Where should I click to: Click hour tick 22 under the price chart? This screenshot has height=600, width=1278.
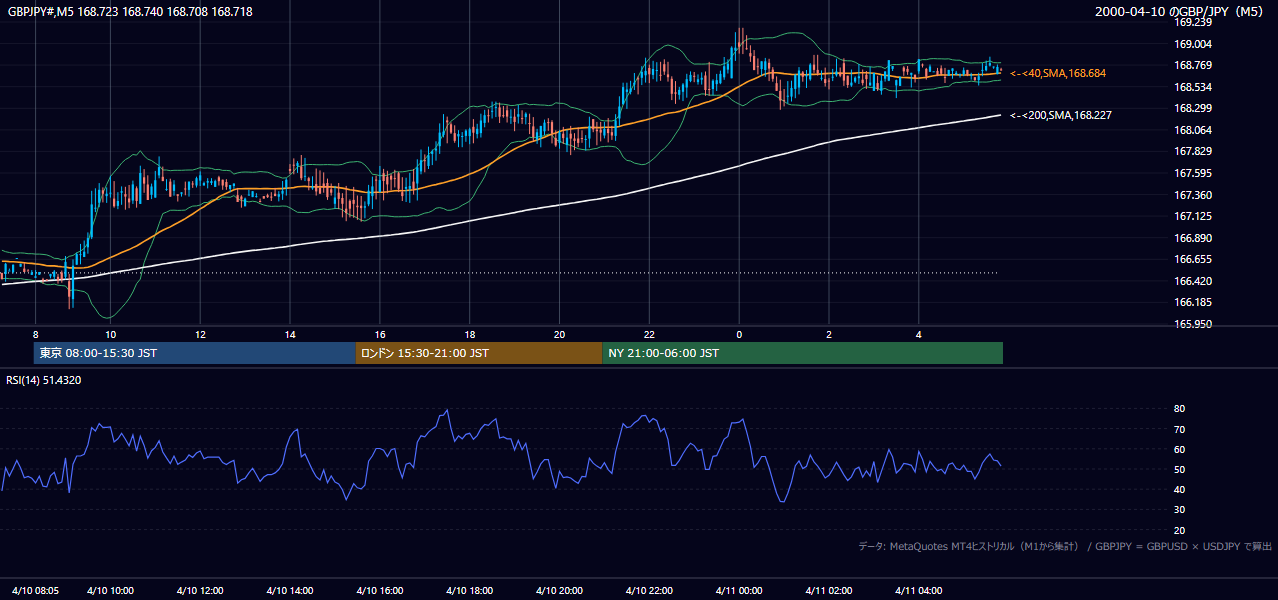650,334
